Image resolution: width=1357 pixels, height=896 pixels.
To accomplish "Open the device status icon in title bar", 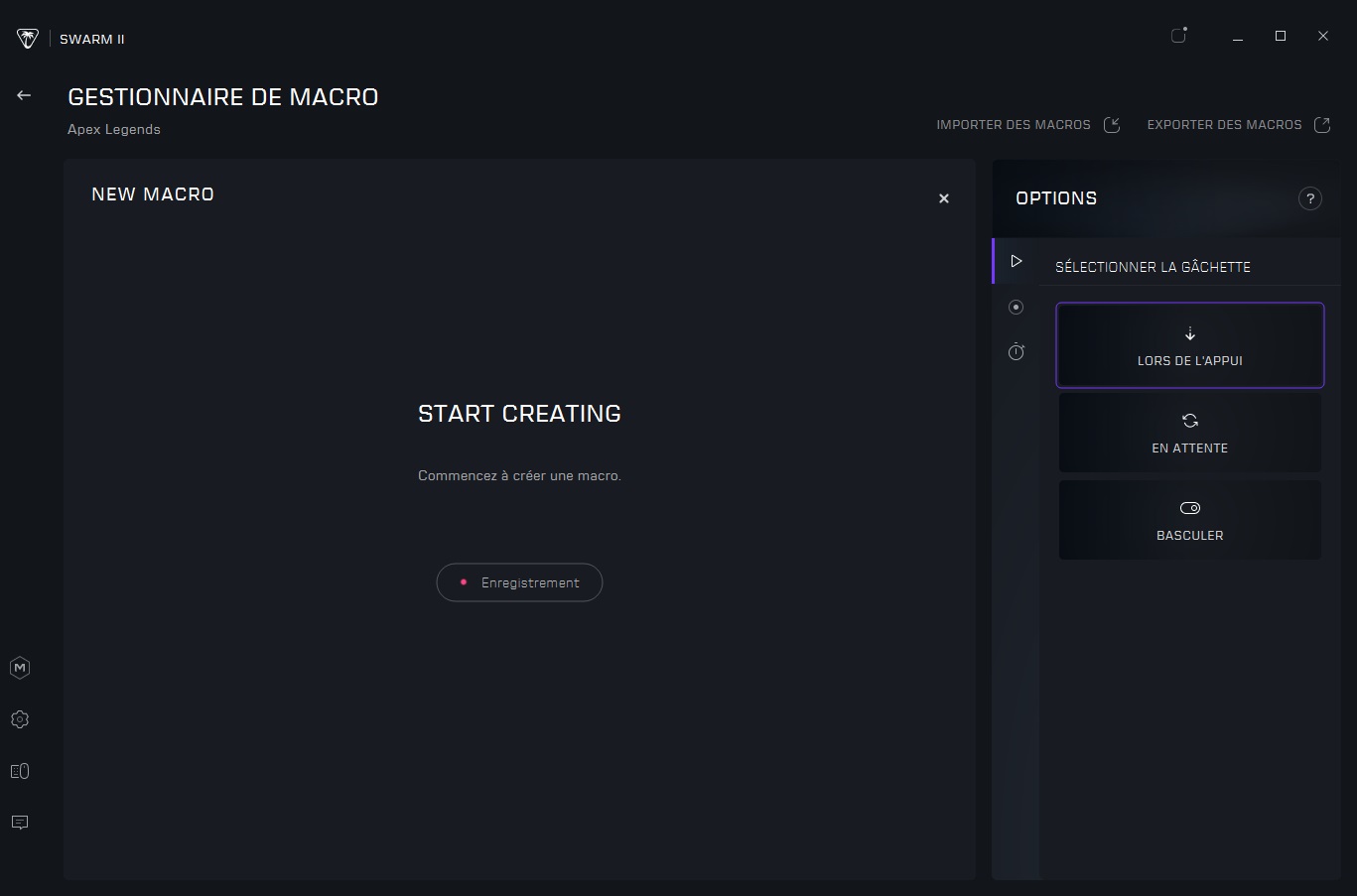I will [1178, 36].
